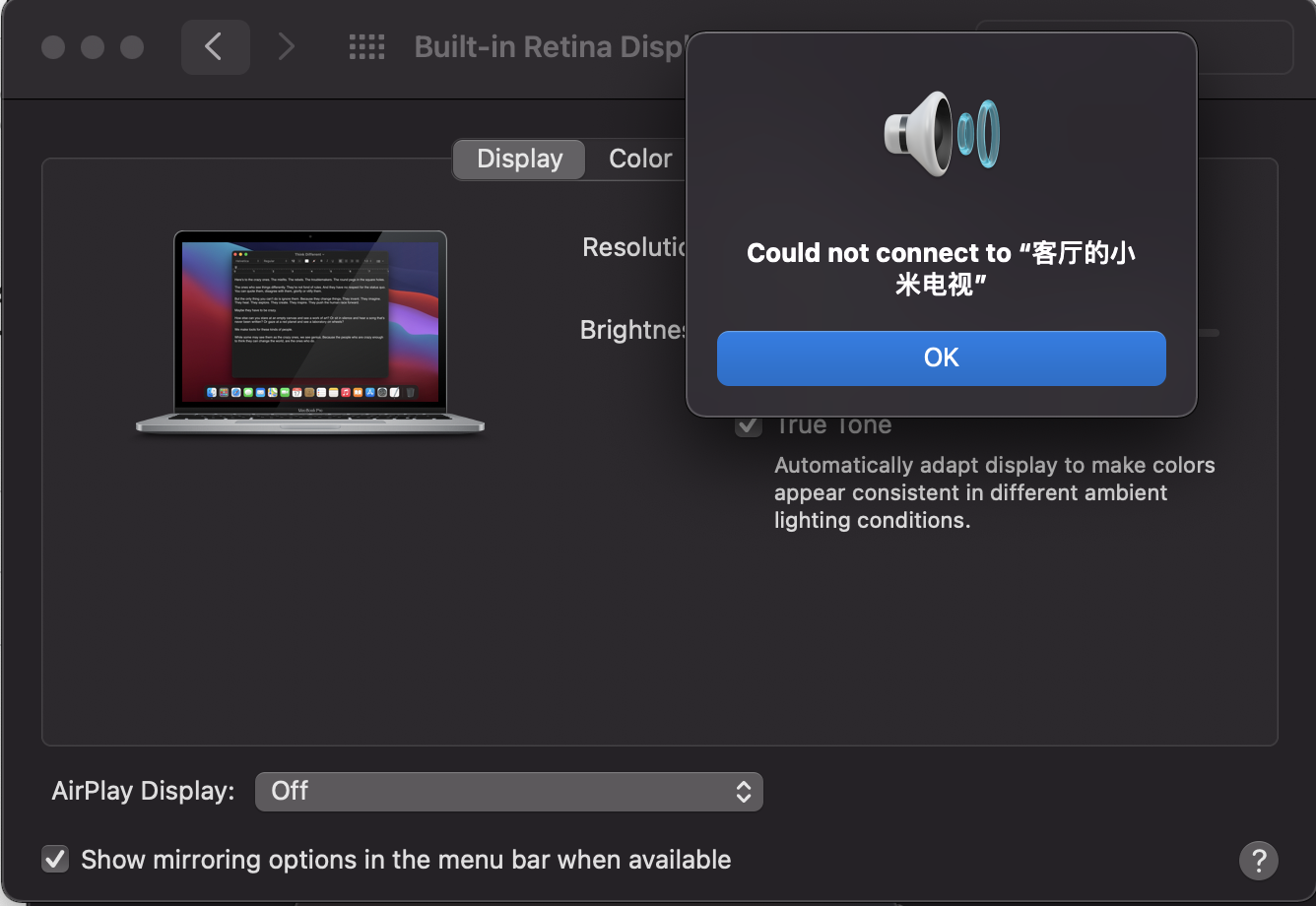Click the "AirPlay Display:" label
1316x906 pixels.
pos(144,791)
